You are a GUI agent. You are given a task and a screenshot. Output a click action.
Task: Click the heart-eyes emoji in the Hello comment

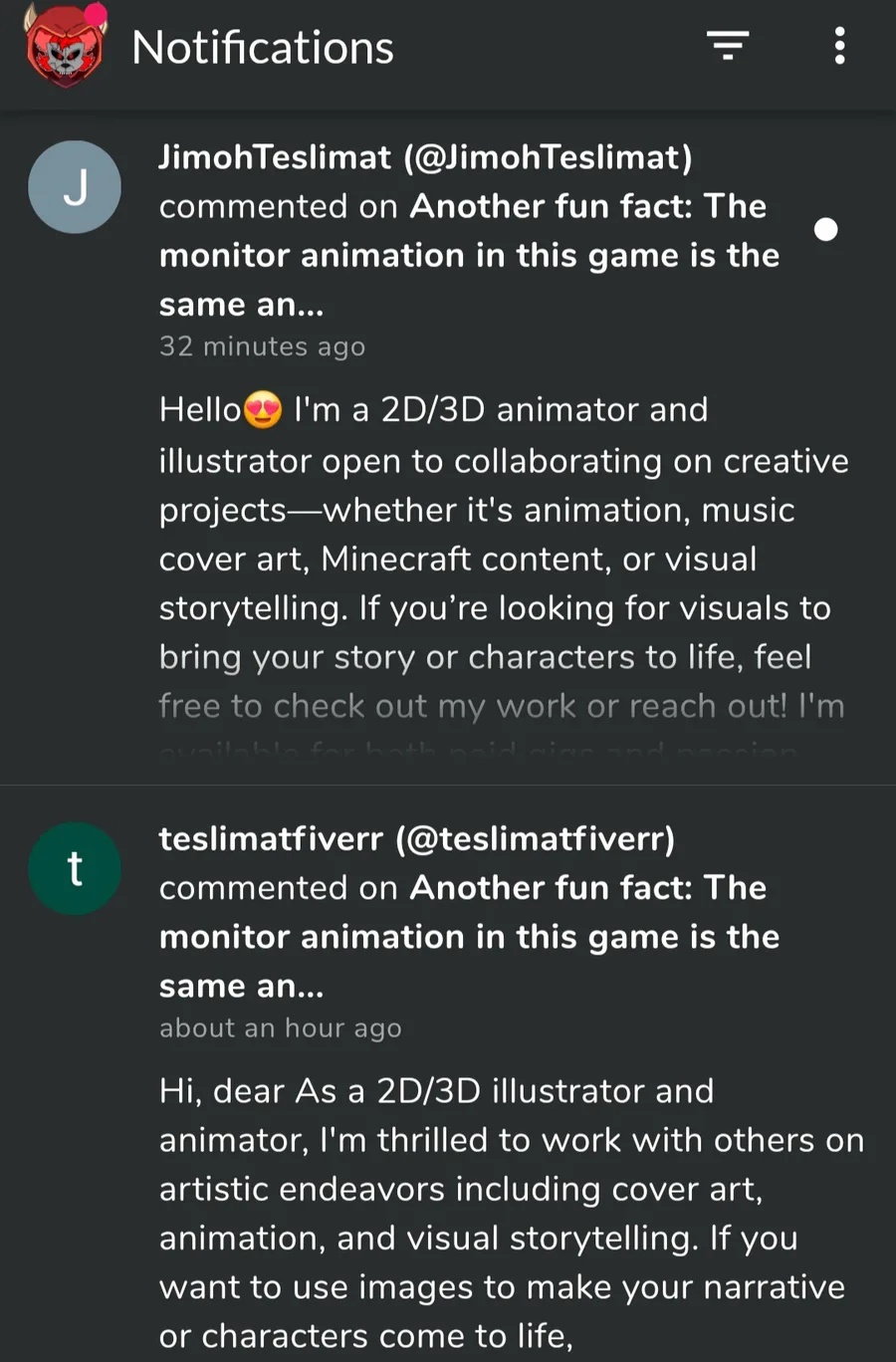click(263, 410)
